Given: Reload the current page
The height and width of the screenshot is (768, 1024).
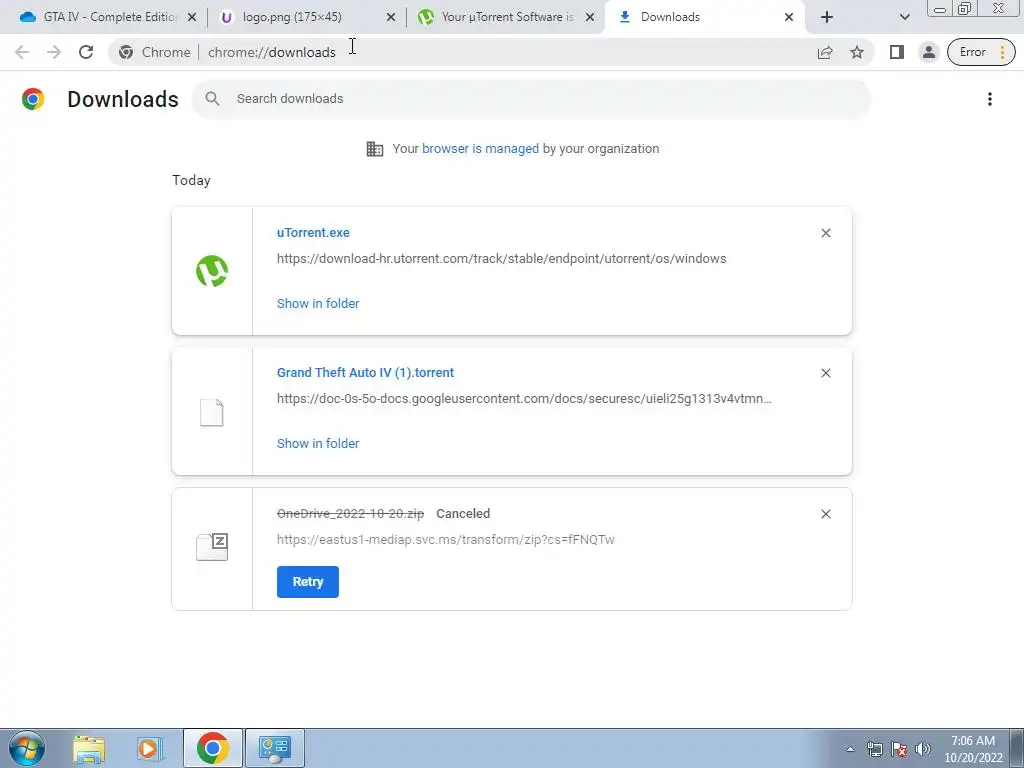Looking at the screenshot, I should coord(86,52).
